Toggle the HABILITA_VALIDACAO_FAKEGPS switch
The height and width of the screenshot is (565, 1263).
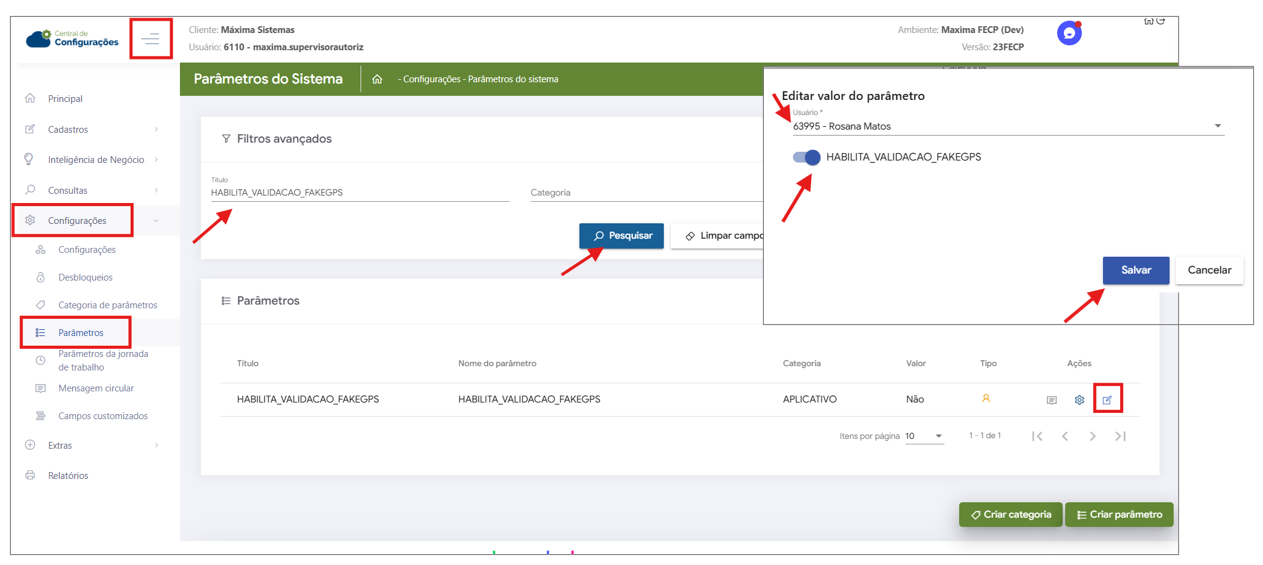pos(806,157)
